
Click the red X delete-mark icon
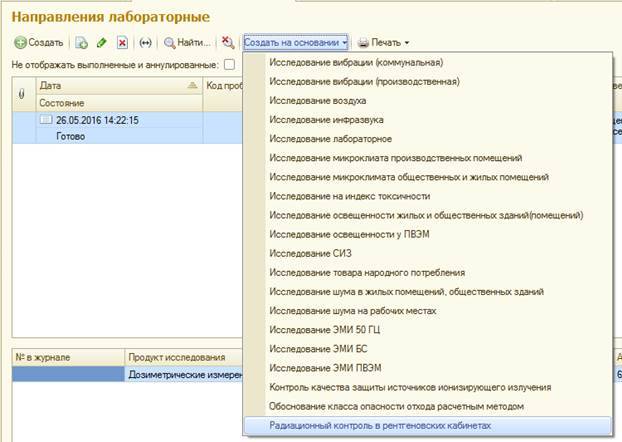pos(122,43)
